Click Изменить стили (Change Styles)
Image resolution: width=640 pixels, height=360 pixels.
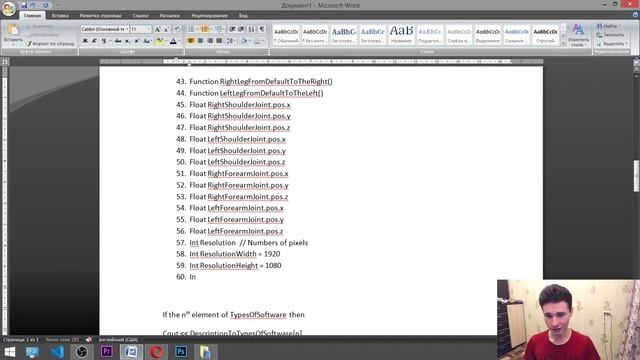click(x=578, y=35)
